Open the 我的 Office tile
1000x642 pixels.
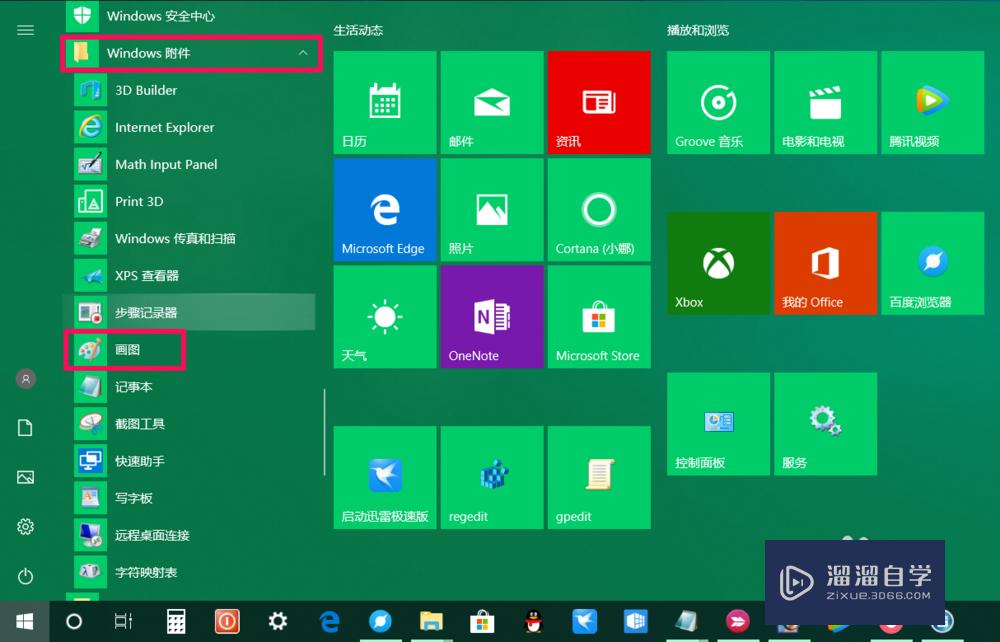pyautogui.click(x=825, y=263)
